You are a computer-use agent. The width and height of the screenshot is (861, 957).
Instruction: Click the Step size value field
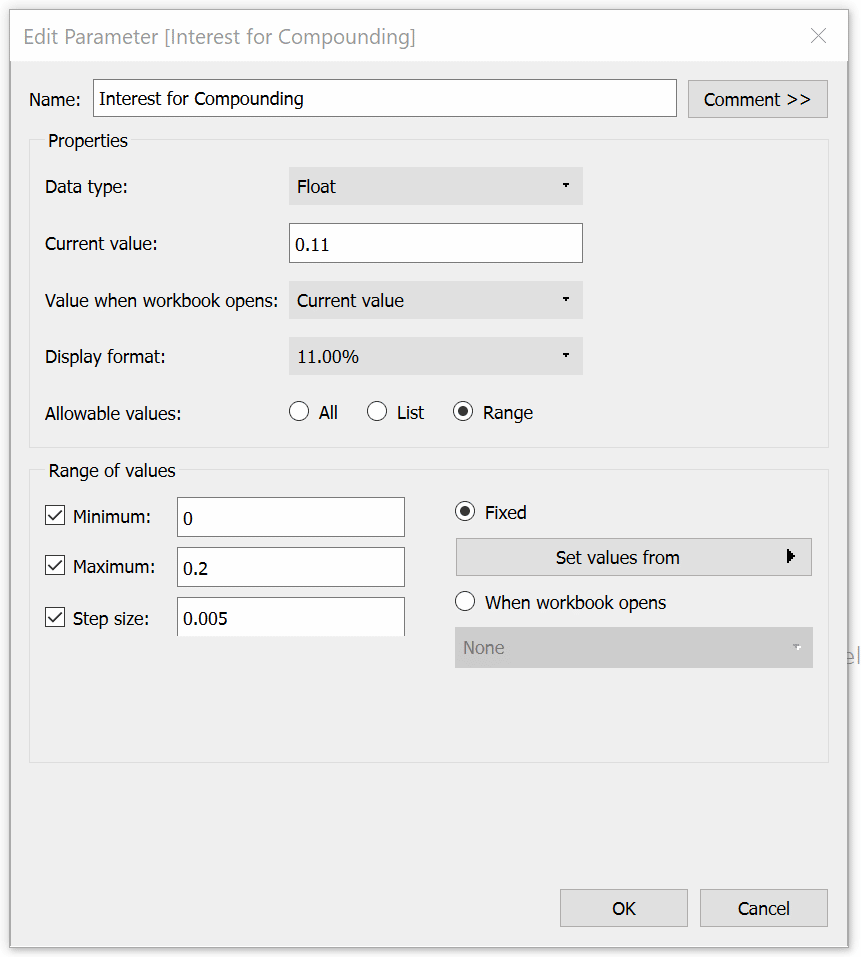point(291,617)
